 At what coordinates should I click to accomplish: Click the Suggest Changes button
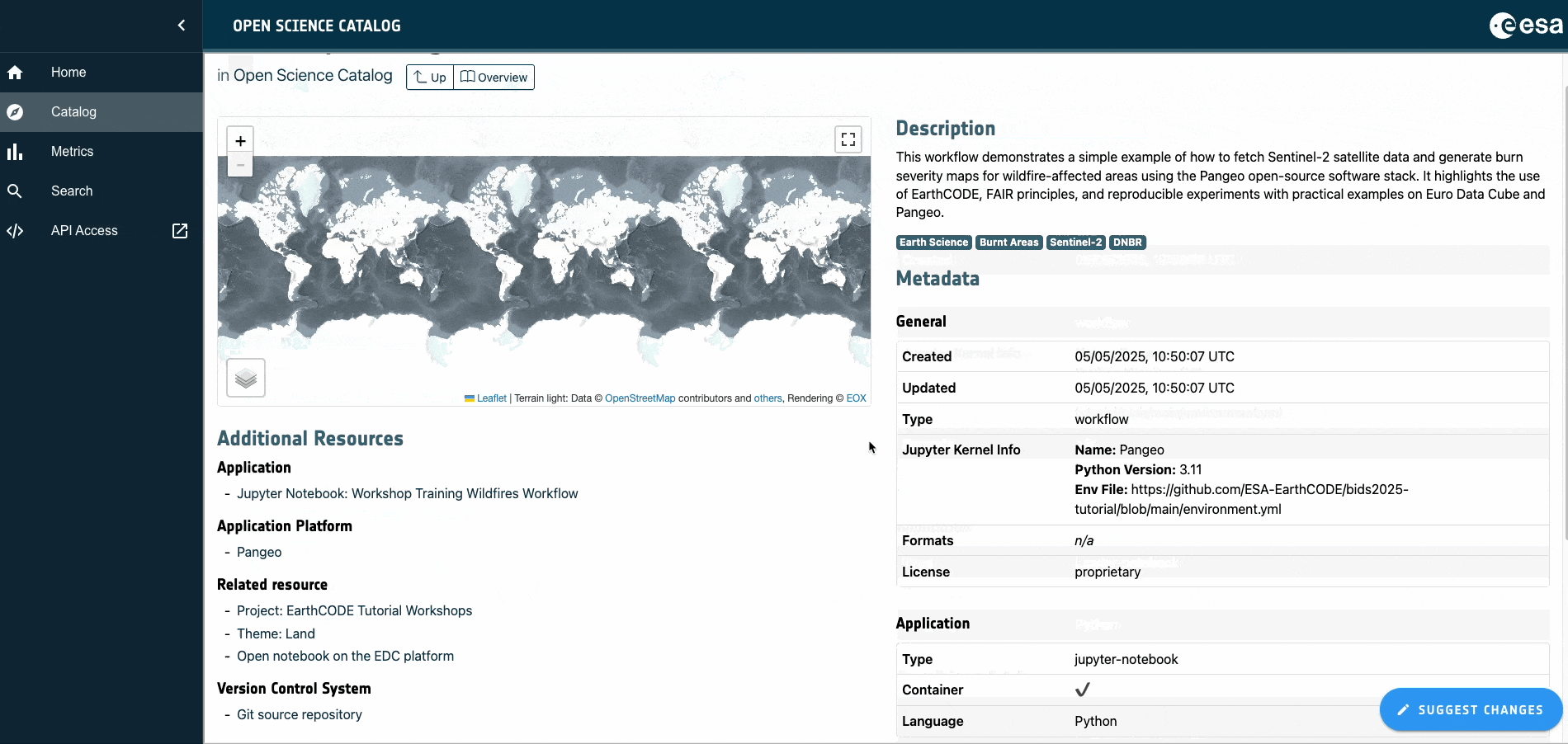[1470, 709]
